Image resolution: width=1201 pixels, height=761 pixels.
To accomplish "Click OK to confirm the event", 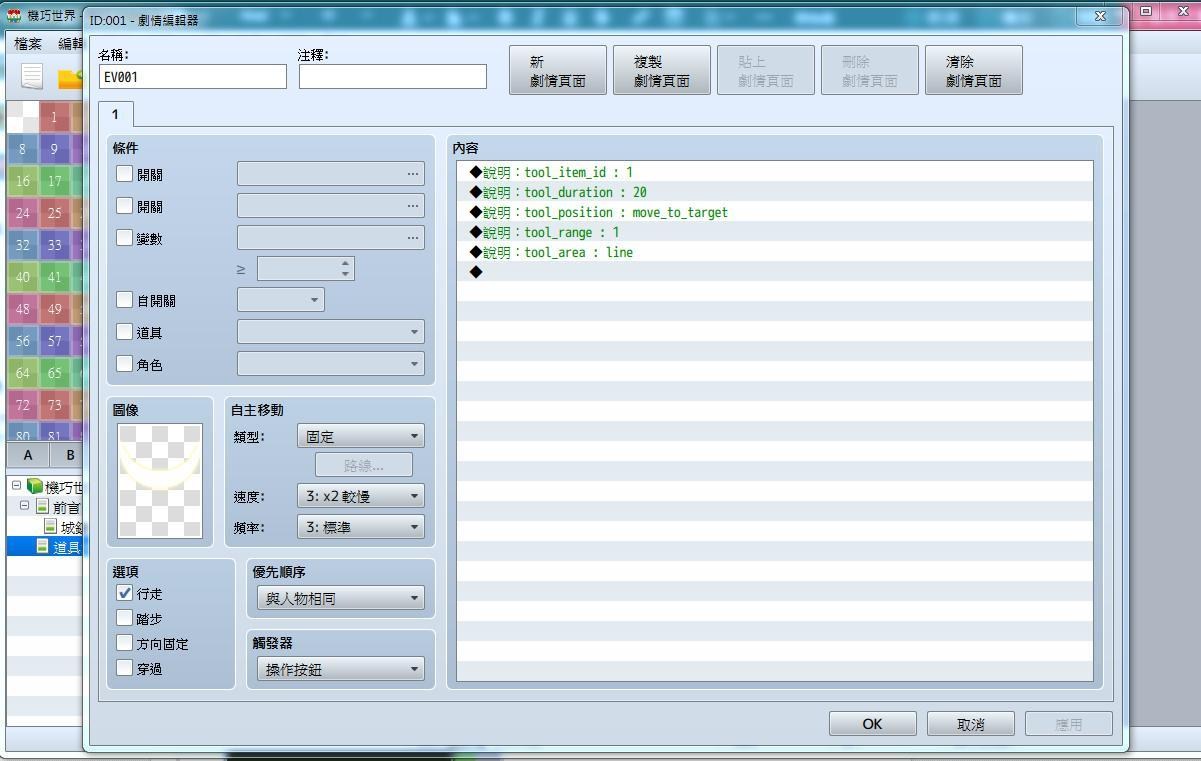I will pos(873,724).
